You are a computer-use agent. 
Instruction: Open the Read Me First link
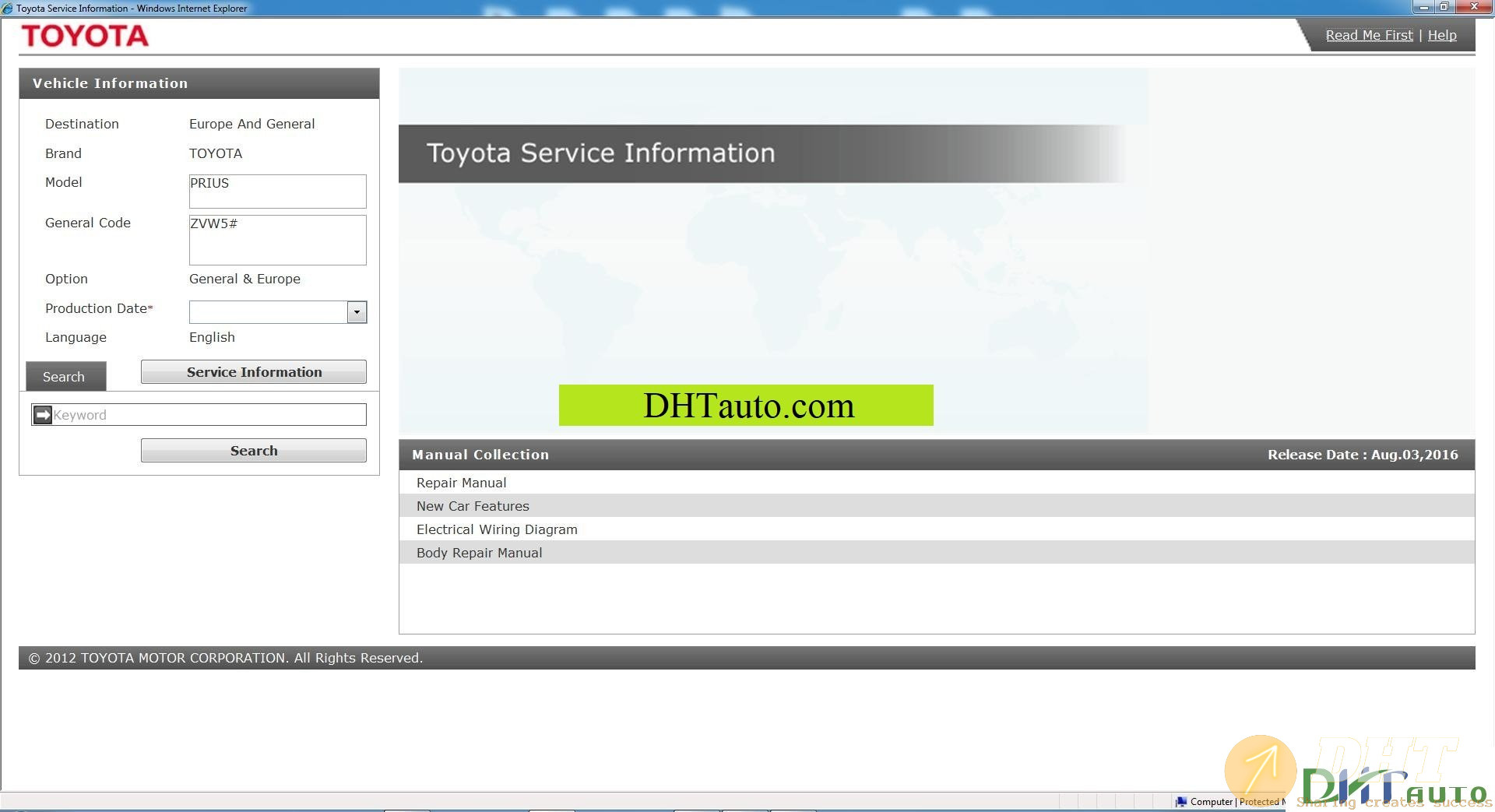1369,35
